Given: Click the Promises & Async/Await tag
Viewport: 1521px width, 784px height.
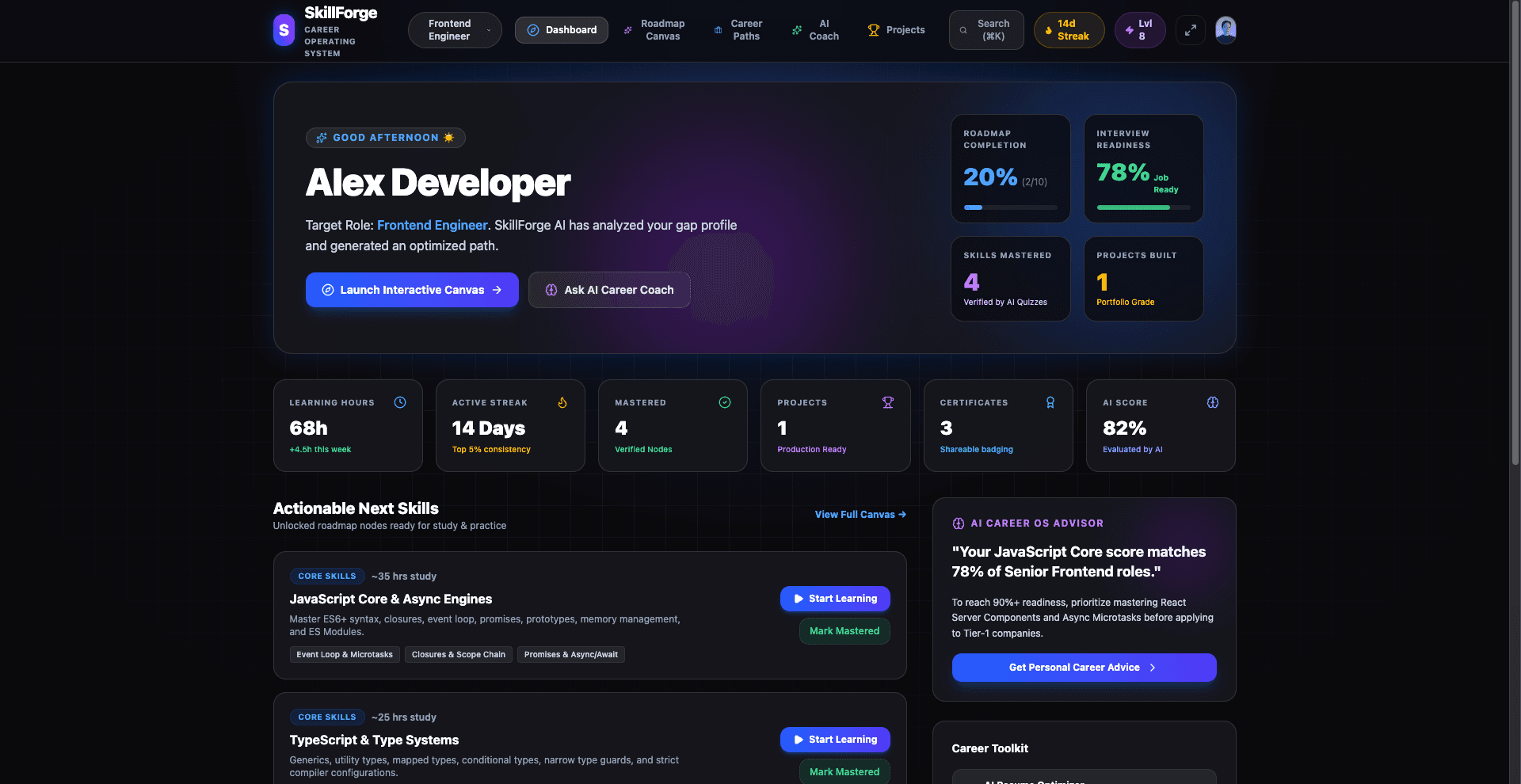Looking at the screenshot, I should [x=571, y=655].
